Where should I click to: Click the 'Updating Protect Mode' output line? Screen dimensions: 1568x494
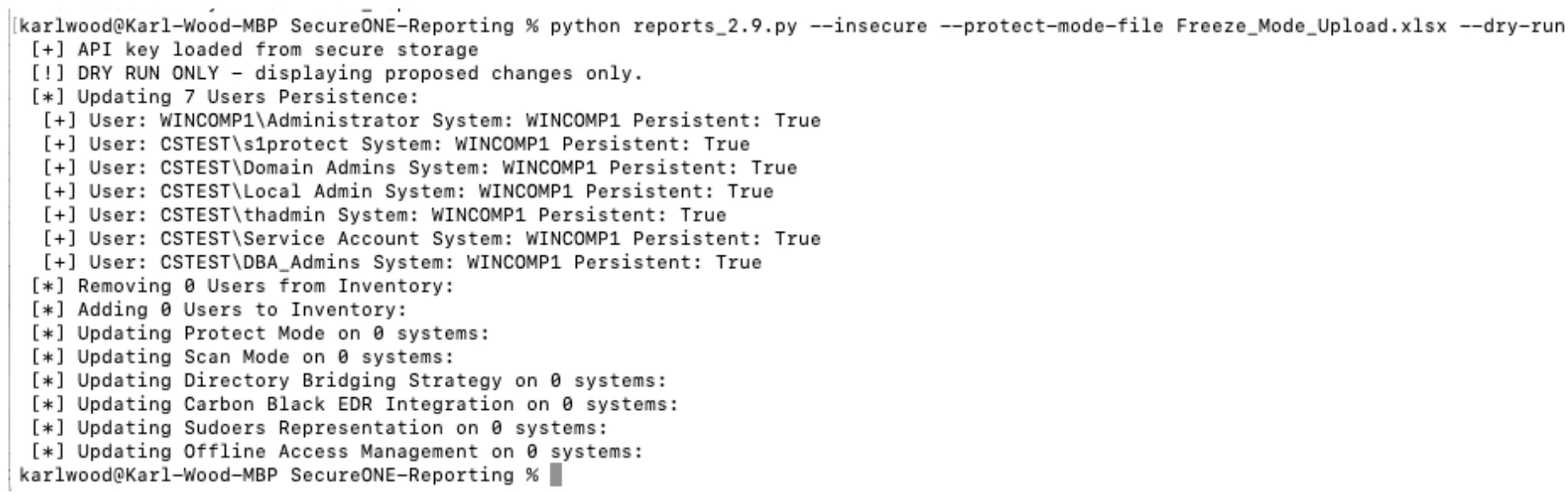pos(261,334)
